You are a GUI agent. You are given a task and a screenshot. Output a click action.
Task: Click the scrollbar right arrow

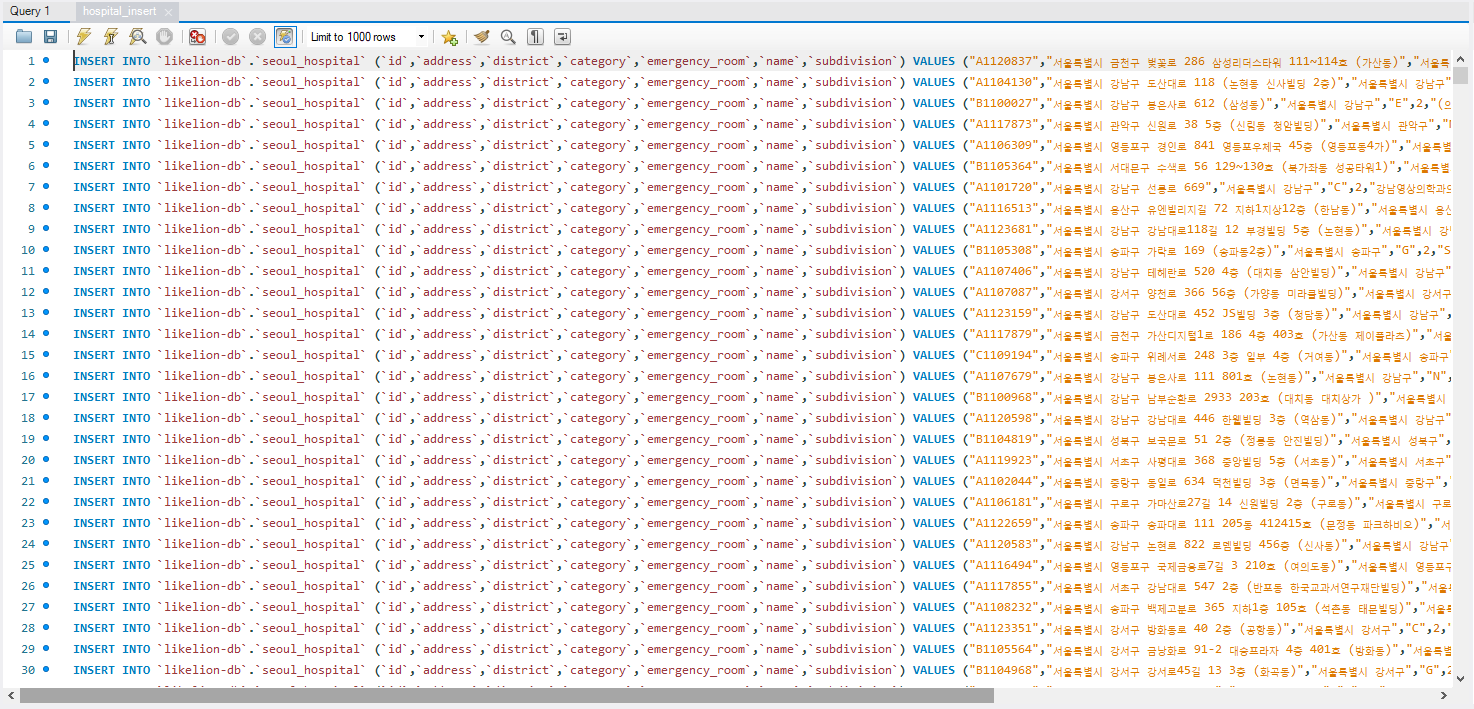pyautogui.click(x=1444, y=695)
